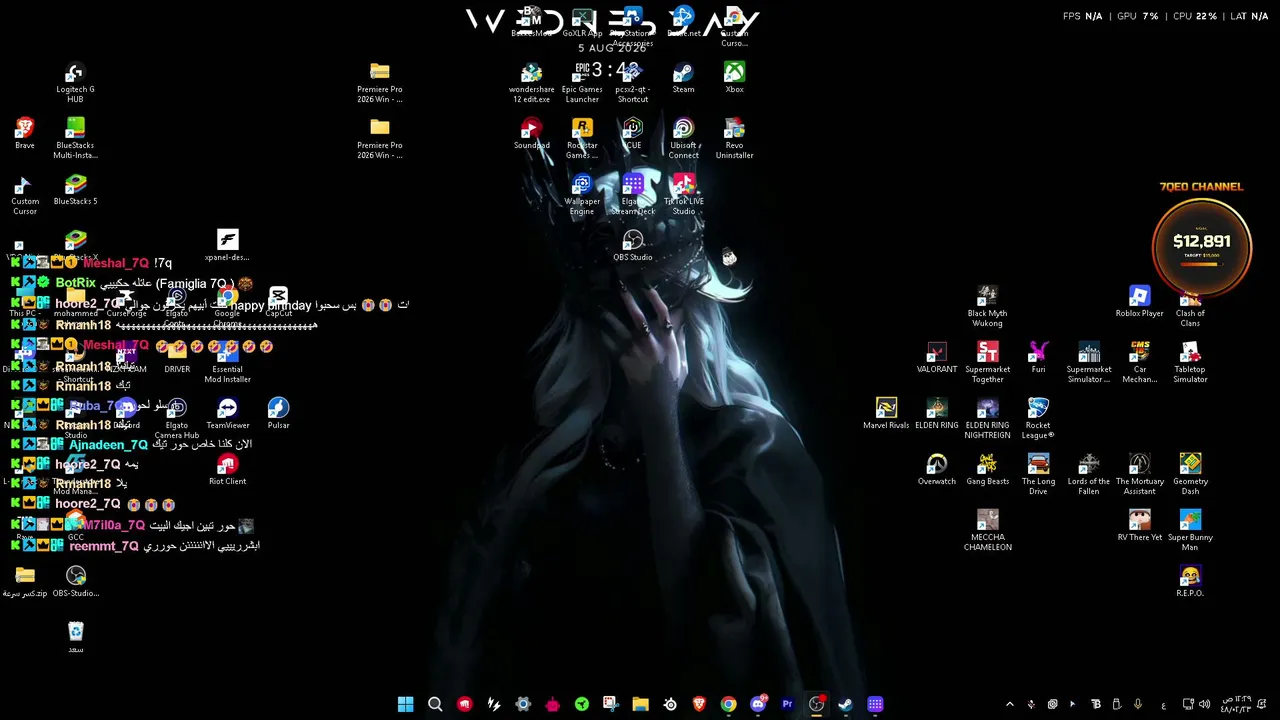Select the Supermarket Simulator desktop icon
1280x720 pixels.
click(x=1089, y=362)
